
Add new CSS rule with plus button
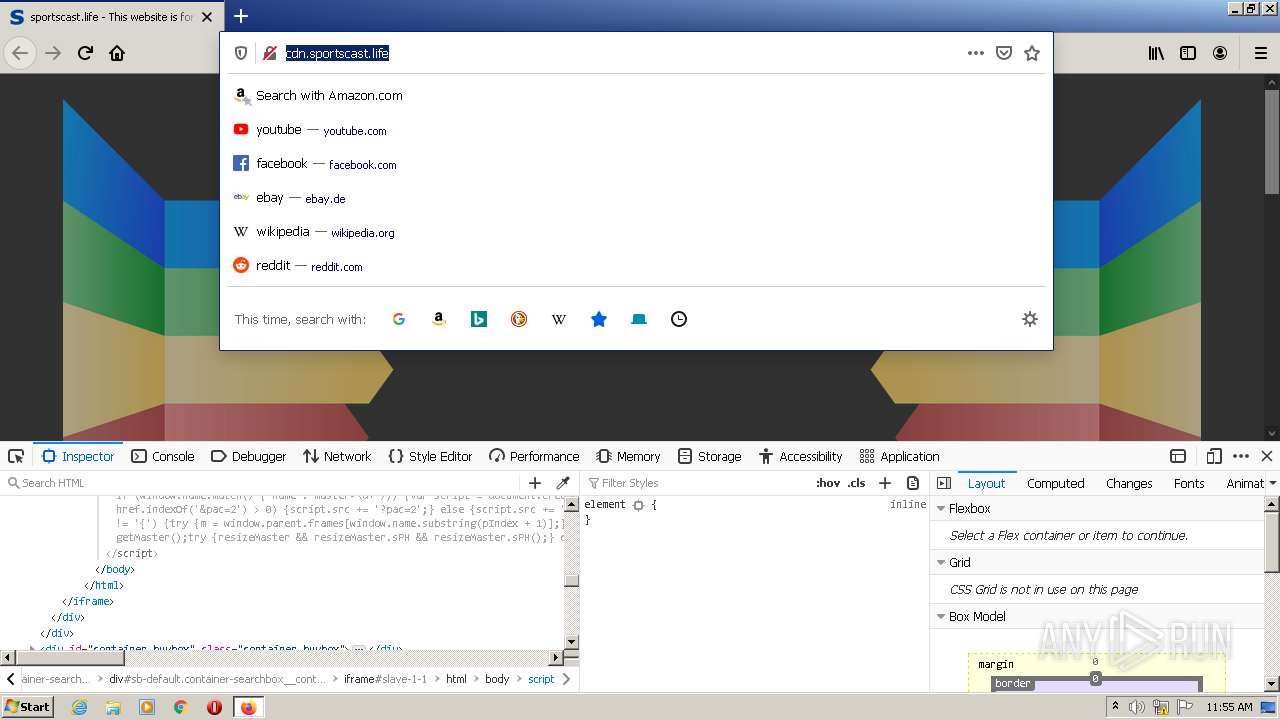click(x=884, y=483)
